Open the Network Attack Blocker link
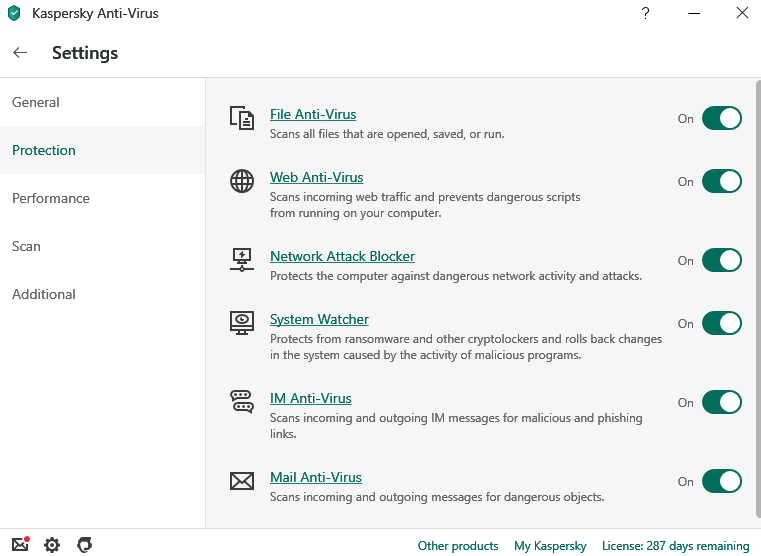Screen dimensions: 761x556 pos(342,257)
